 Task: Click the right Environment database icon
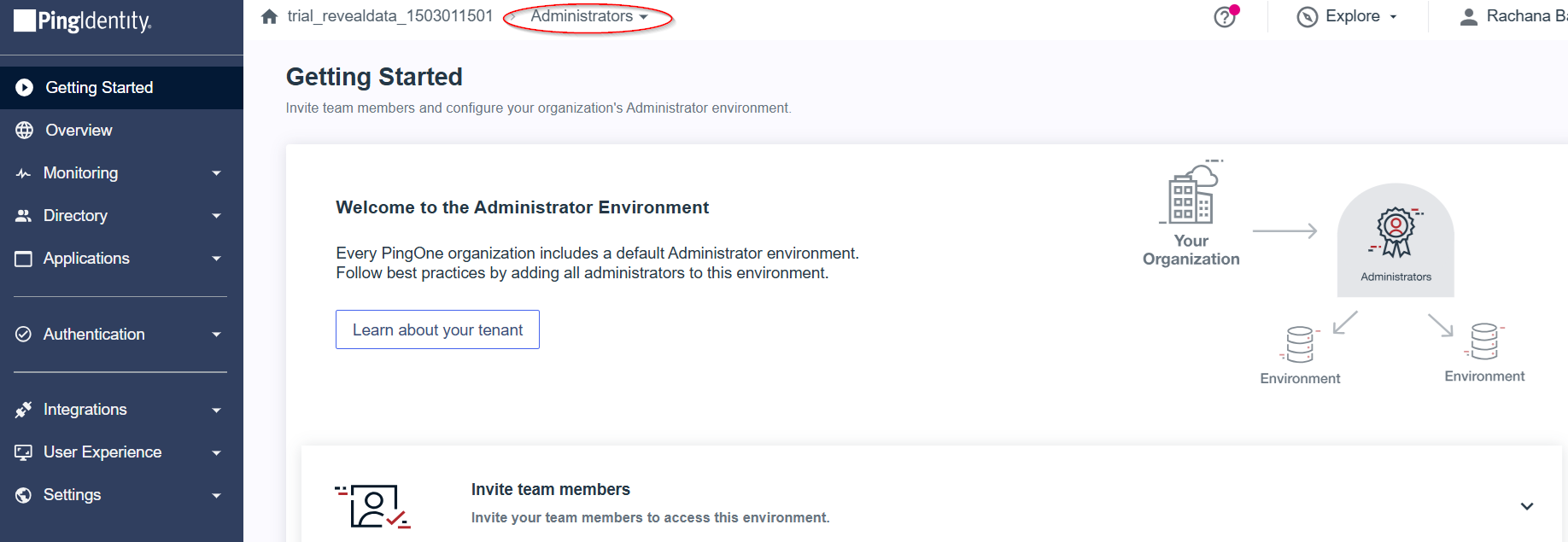1483,341
